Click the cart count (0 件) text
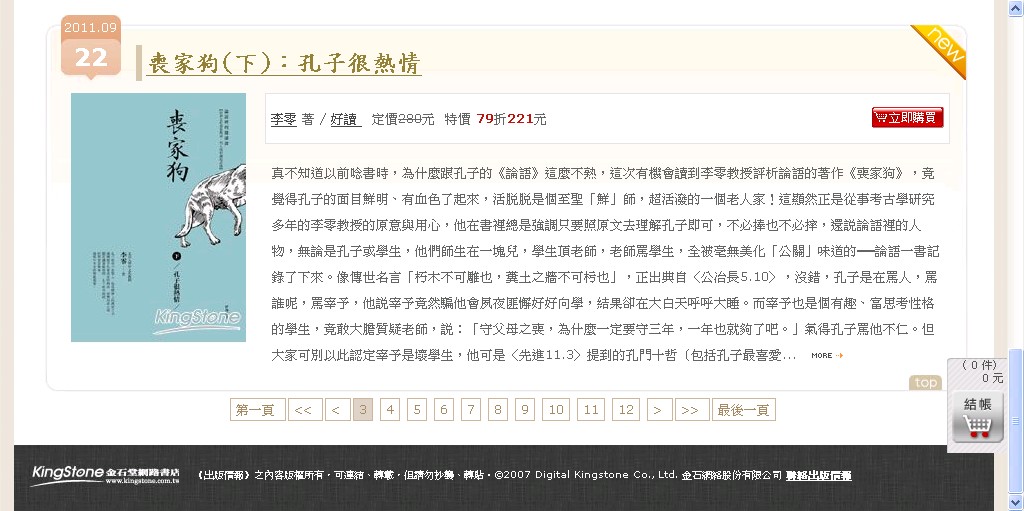The height and width of the screenshot is (511, 1024). [980, 365]
